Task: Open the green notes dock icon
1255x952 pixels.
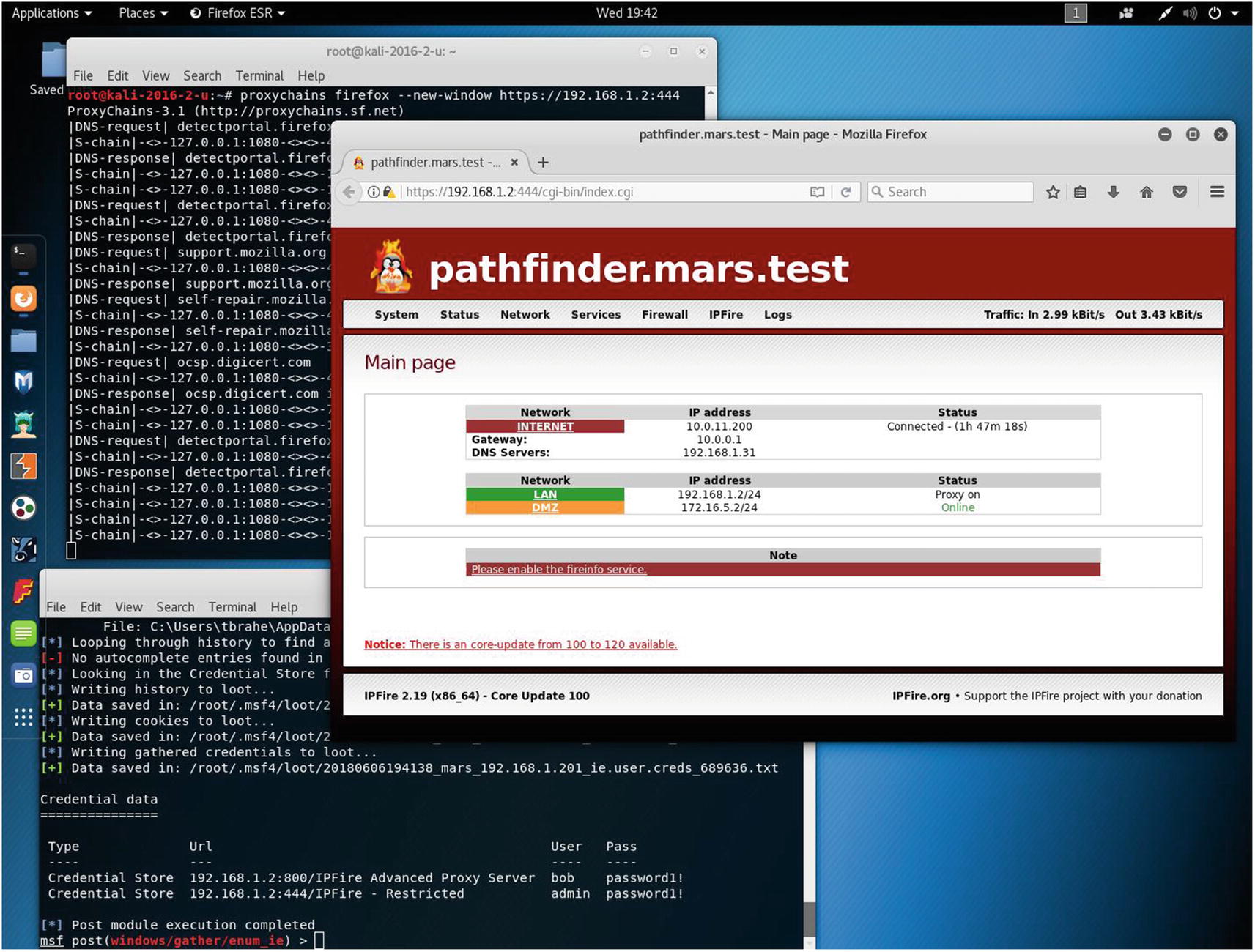Action: 23,633
